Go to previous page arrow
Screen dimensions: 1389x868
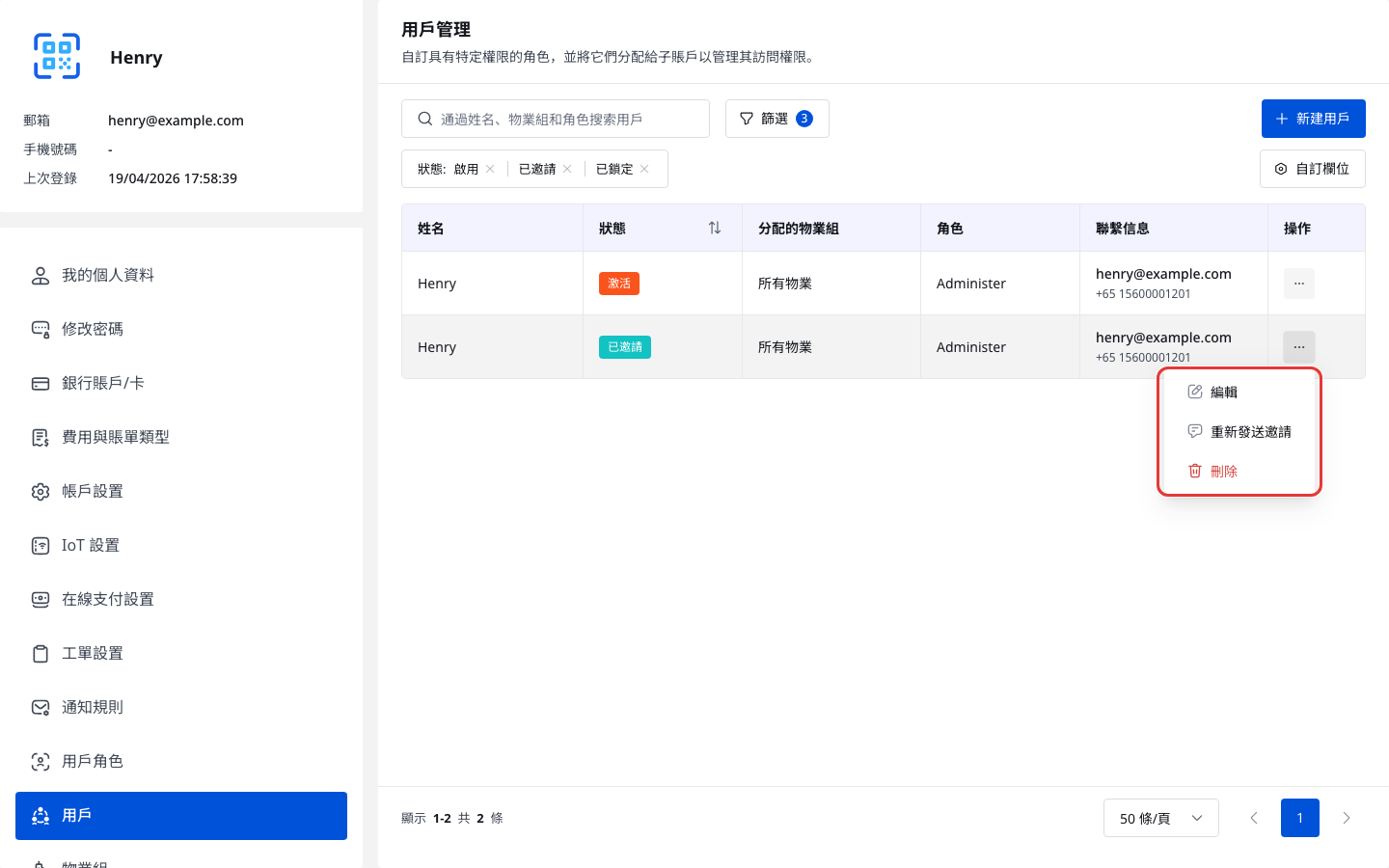point(1254,818)
